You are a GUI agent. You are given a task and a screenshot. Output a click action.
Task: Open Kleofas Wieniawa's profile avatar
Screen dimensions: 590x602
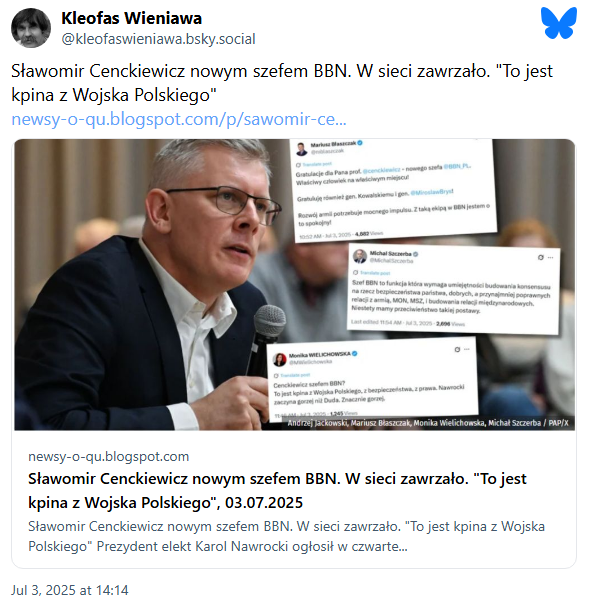tap(31, 28)
